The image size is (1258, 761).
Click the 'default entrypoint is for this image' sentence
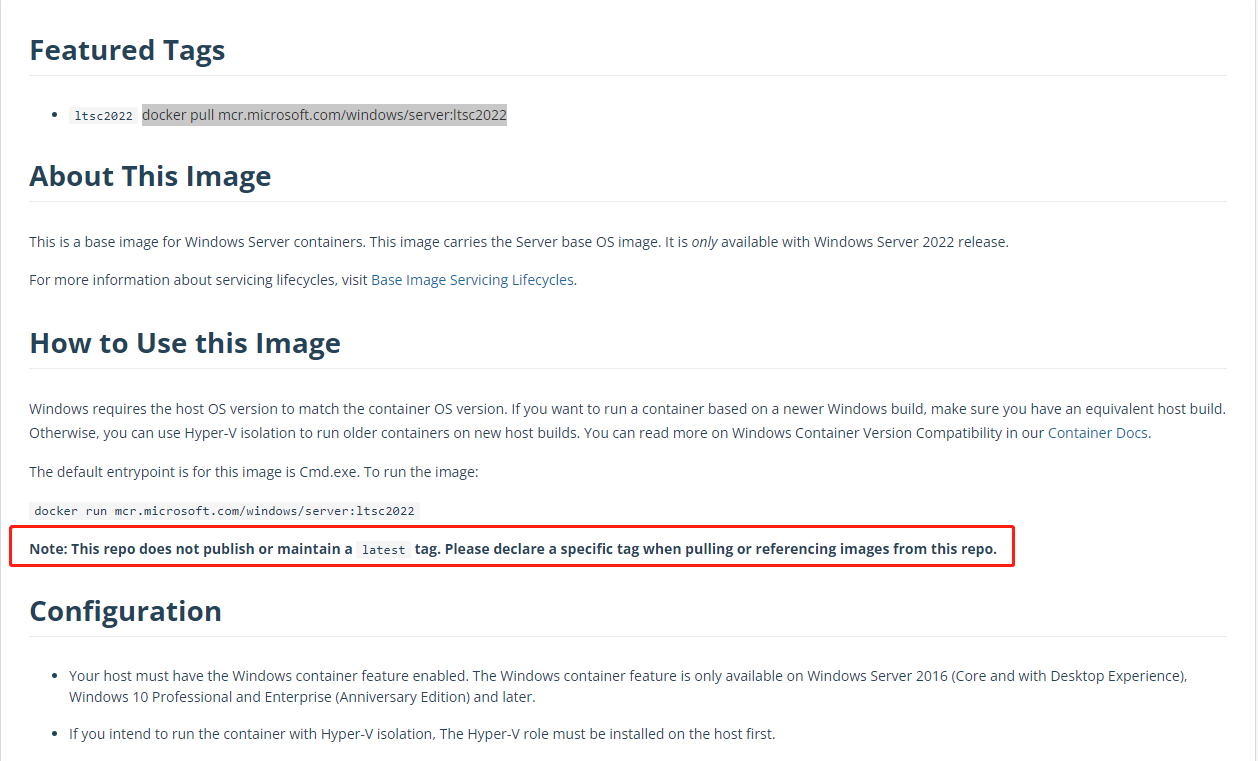click(x=254, y=471)
